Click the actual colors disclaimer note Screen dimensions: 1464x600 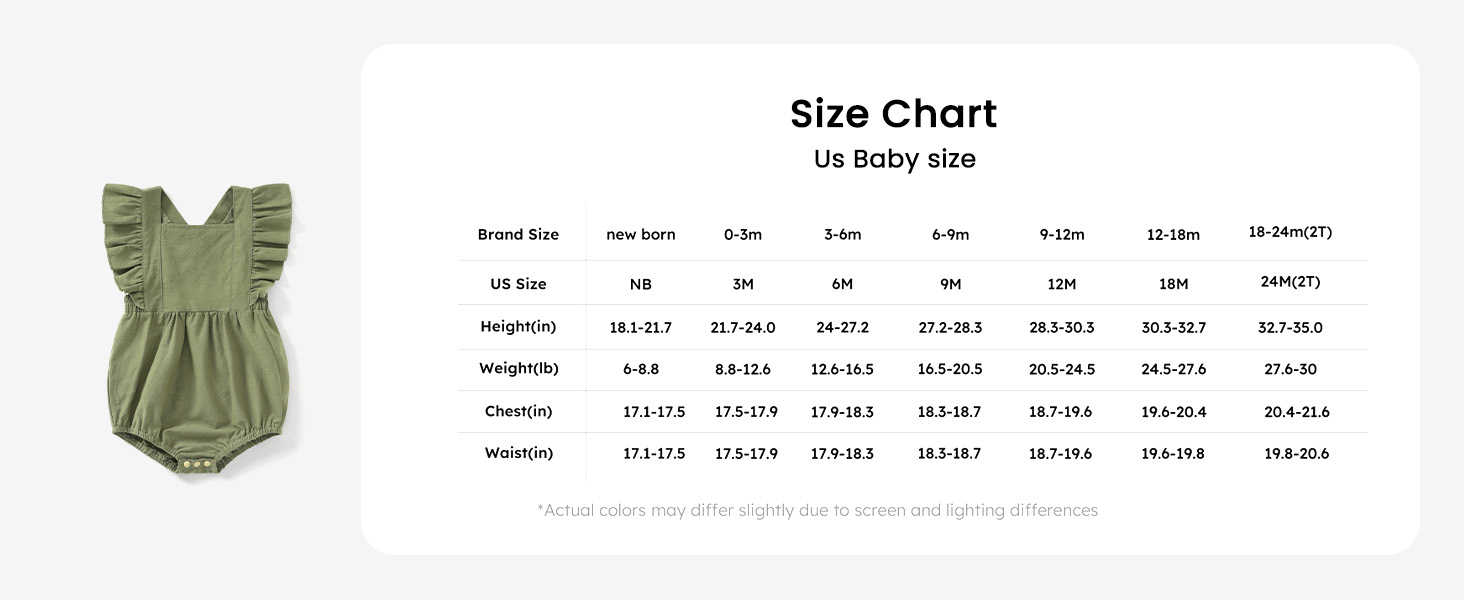[818, 511]
